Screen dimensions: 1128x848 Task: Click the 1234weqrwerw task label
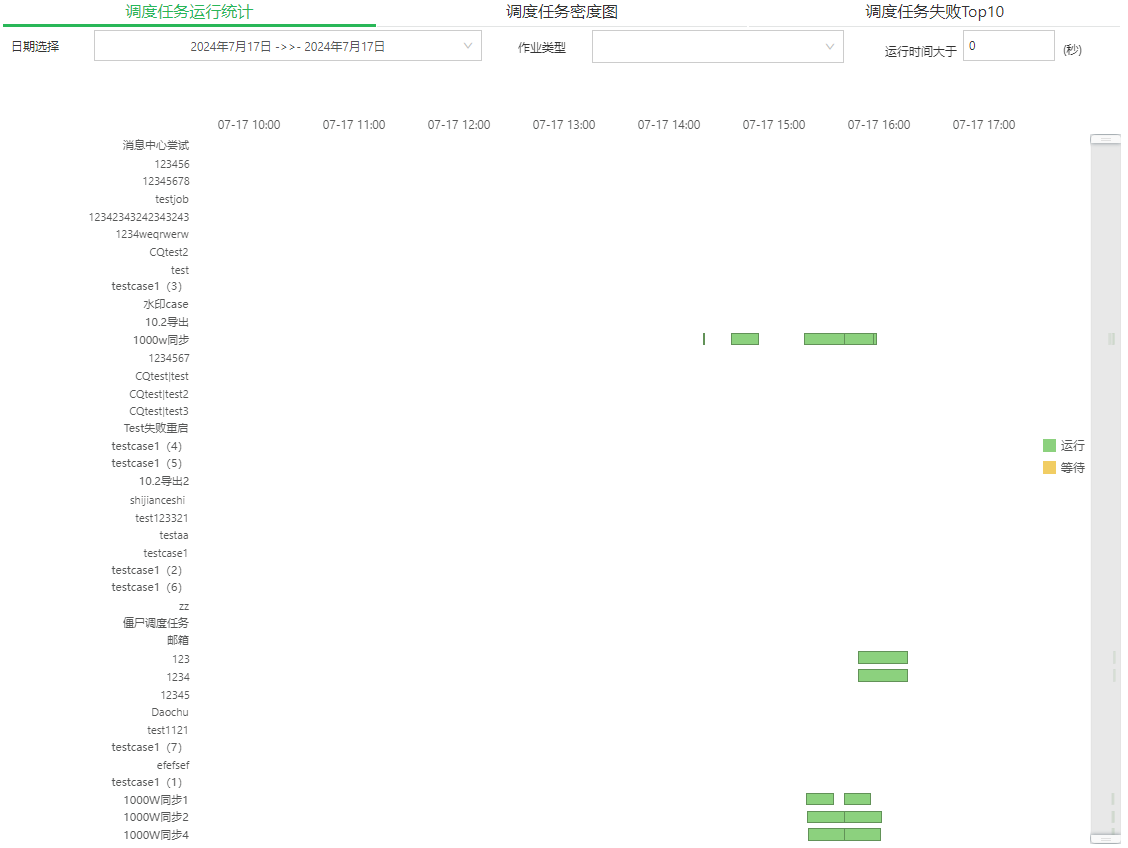point(153,234)
